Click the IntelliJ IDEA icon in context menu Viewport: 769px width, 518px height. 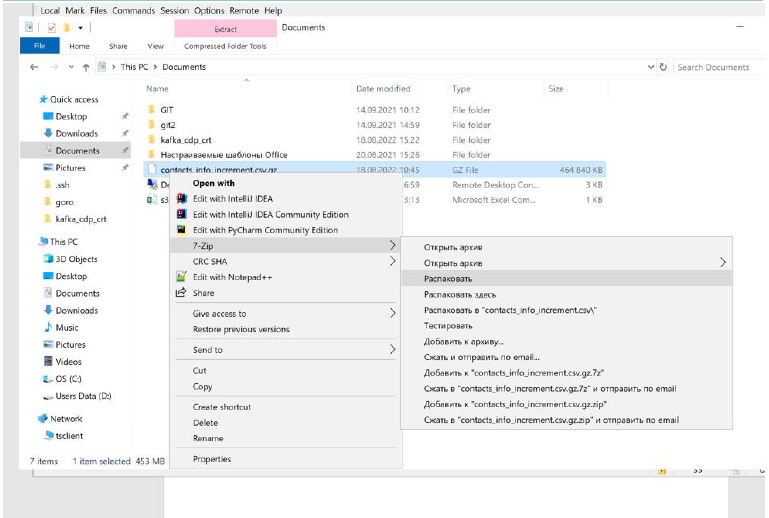point(181,199)
